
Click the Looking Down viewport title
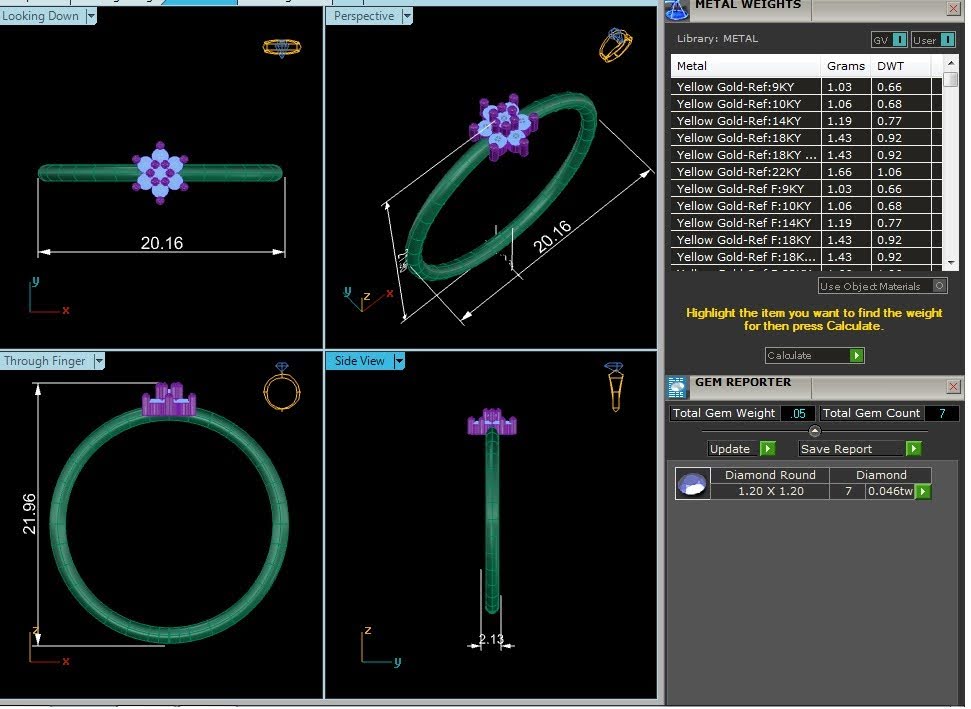[x=41, y=16]
